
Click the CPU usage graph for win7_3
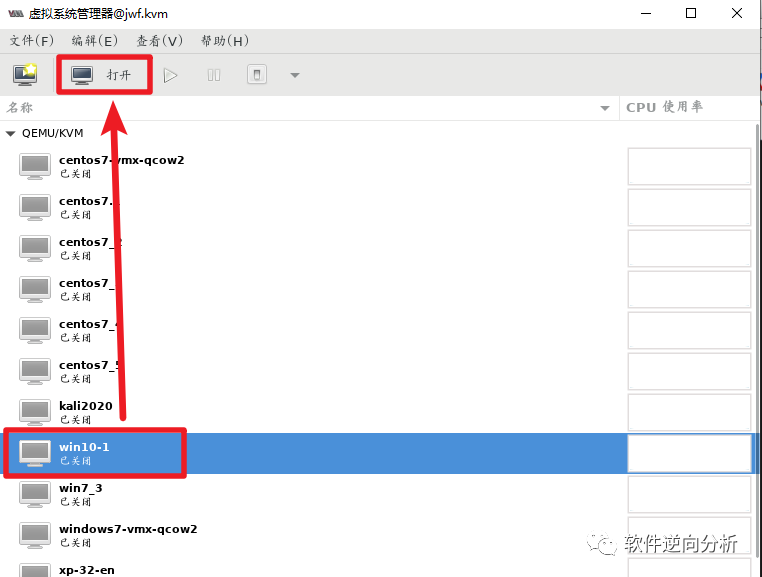(689, 494)
